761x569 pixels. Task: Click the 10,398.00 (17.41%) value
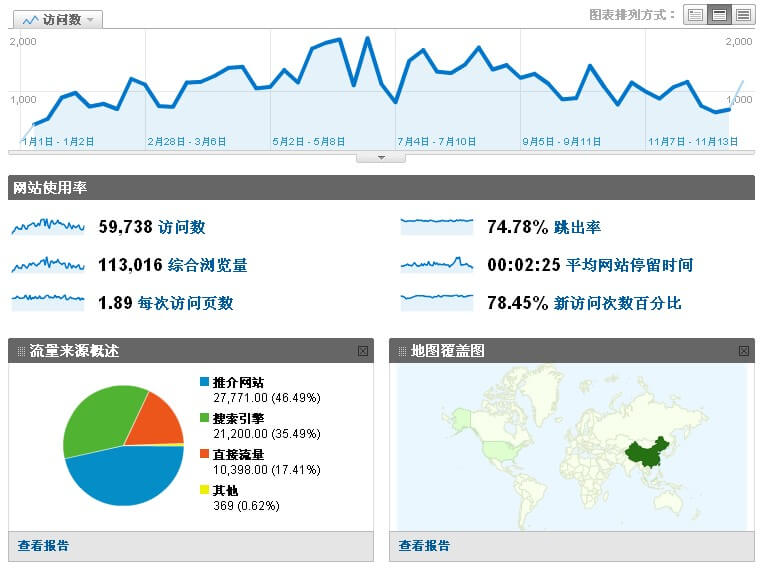[x=267, y=469]
